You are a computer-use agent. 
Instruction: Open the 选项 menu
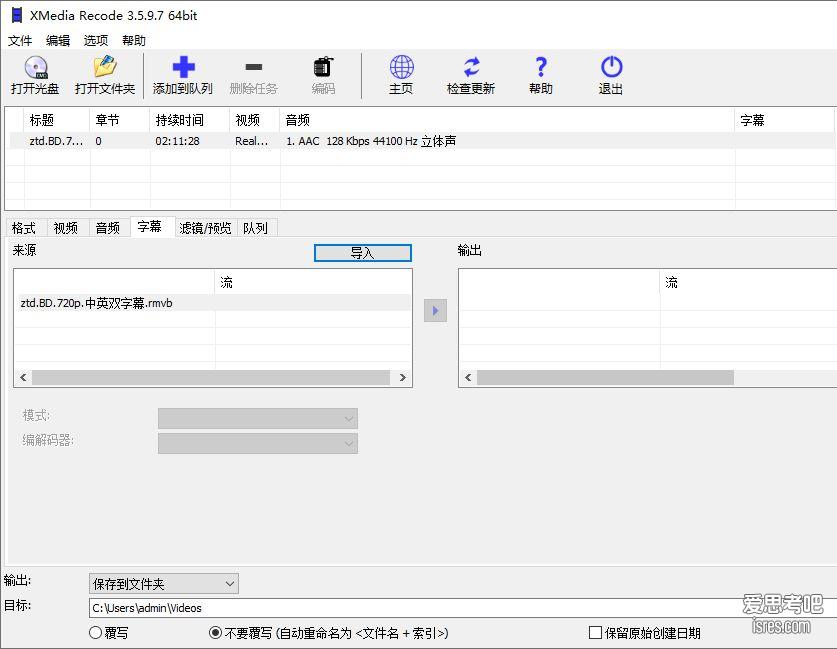[96, 41]
